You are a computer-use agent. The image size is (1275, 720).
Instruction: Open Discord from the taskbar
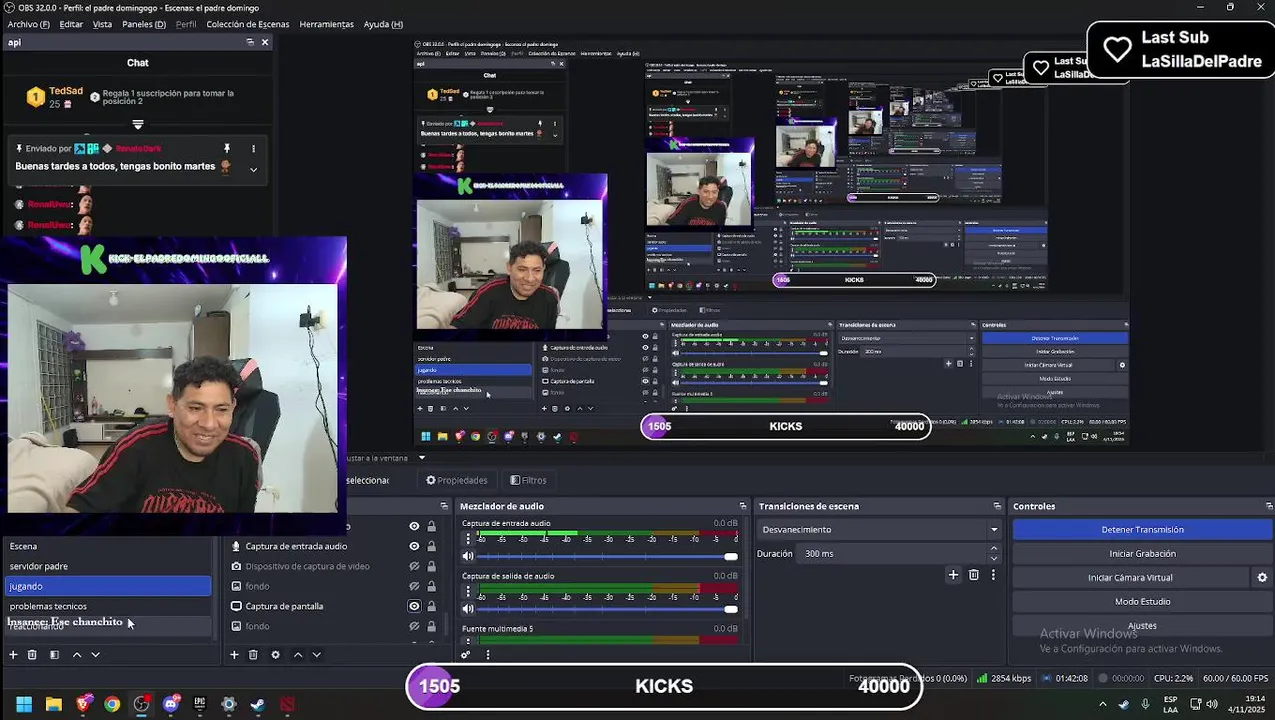pos(170,704)
